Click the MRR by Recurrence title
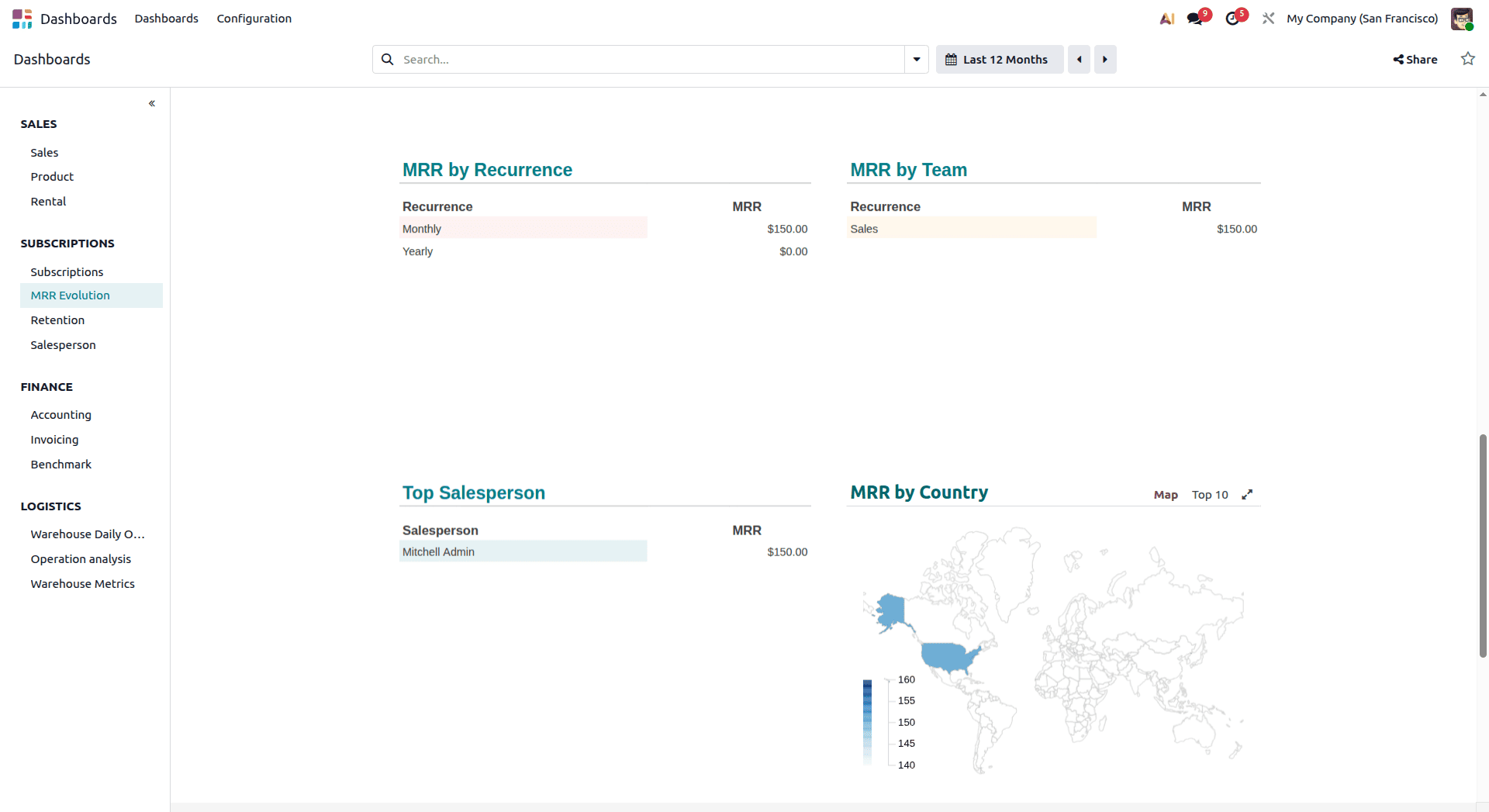This screenshot has height=812, width=1489. (487, 170)
